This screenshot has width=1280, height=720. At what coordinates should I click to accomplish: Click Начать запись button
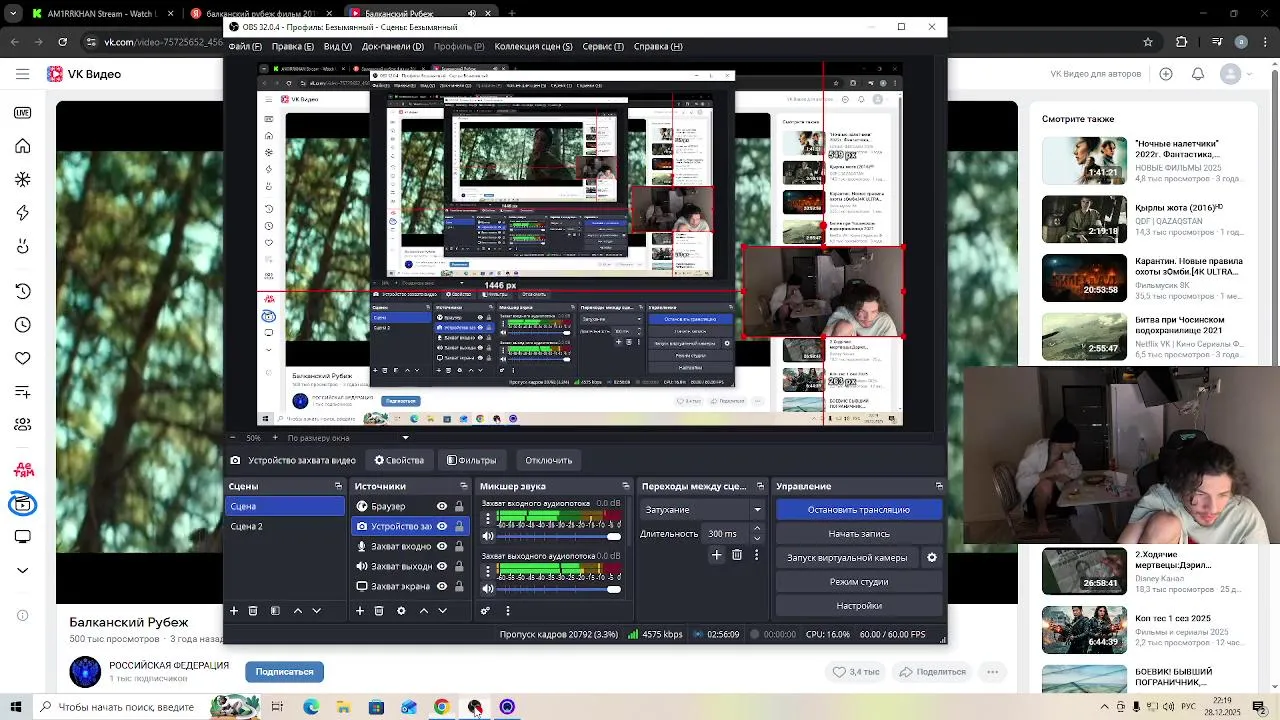859,534
